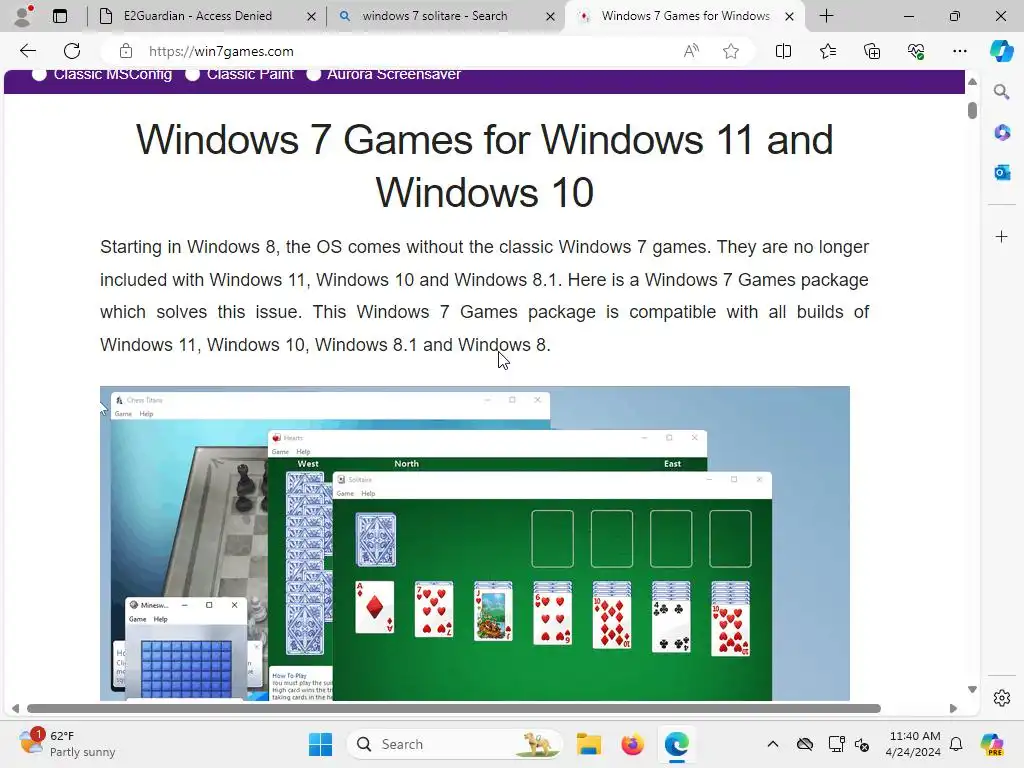Open the OneDrive cloud tray icon
This screenshot has width=1024, height=768.
tap(805, 744)
